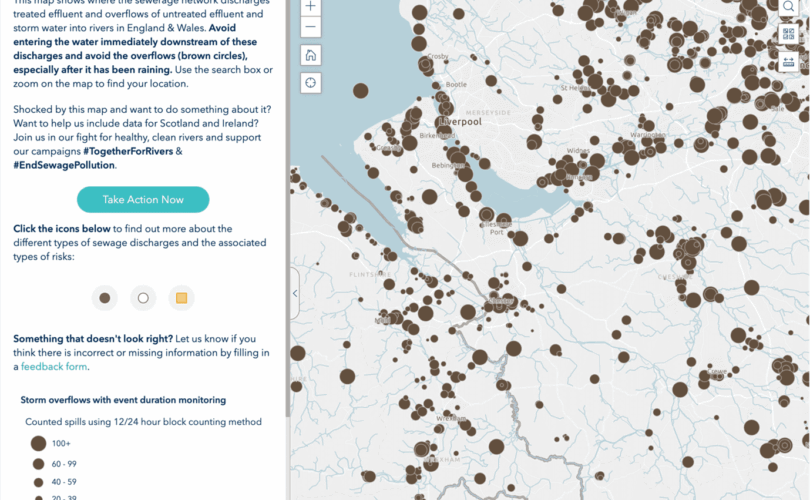Reset map to home extent

(x=310, y=55)
